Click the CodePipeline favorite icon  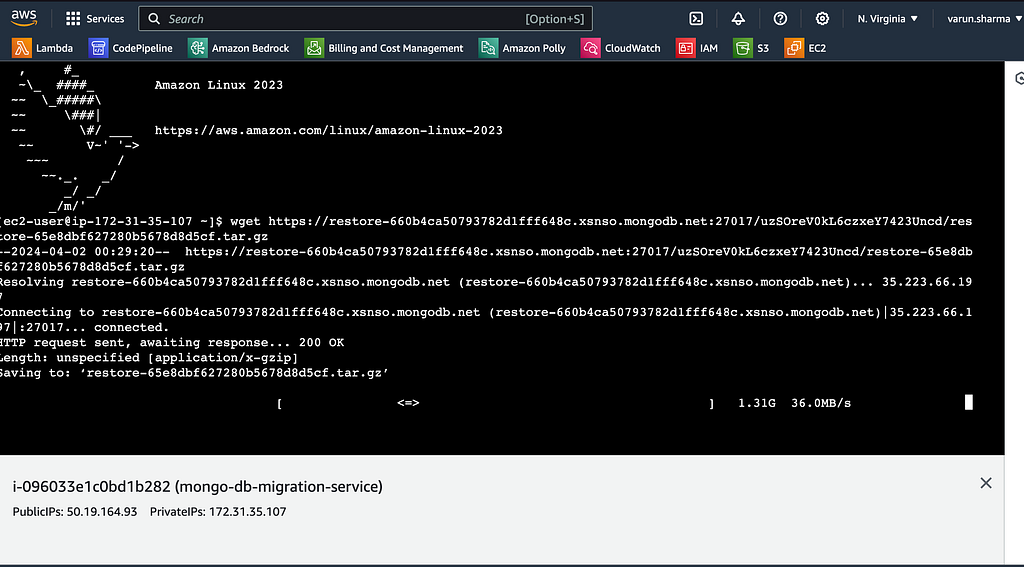[98, 48]
